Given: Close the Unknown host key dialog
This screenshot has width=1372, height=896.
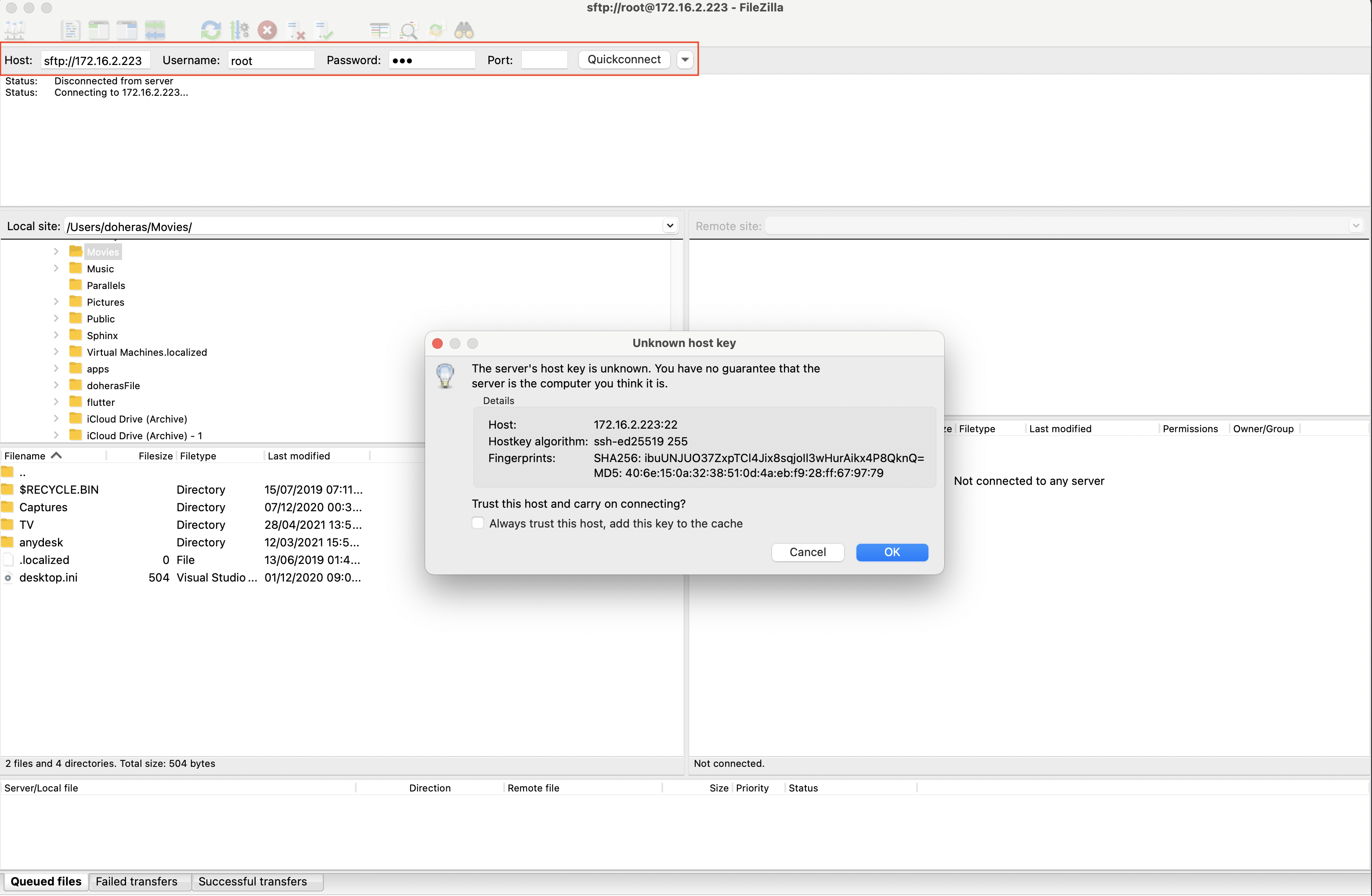Looking at the screenshot, I should pos(437,343).
